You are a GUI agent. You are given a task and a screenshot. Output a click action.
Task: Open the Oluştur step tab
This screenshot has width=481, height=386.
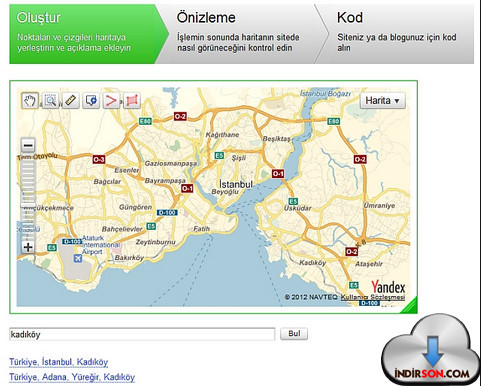pyautogui.click(x=85, y=34)
